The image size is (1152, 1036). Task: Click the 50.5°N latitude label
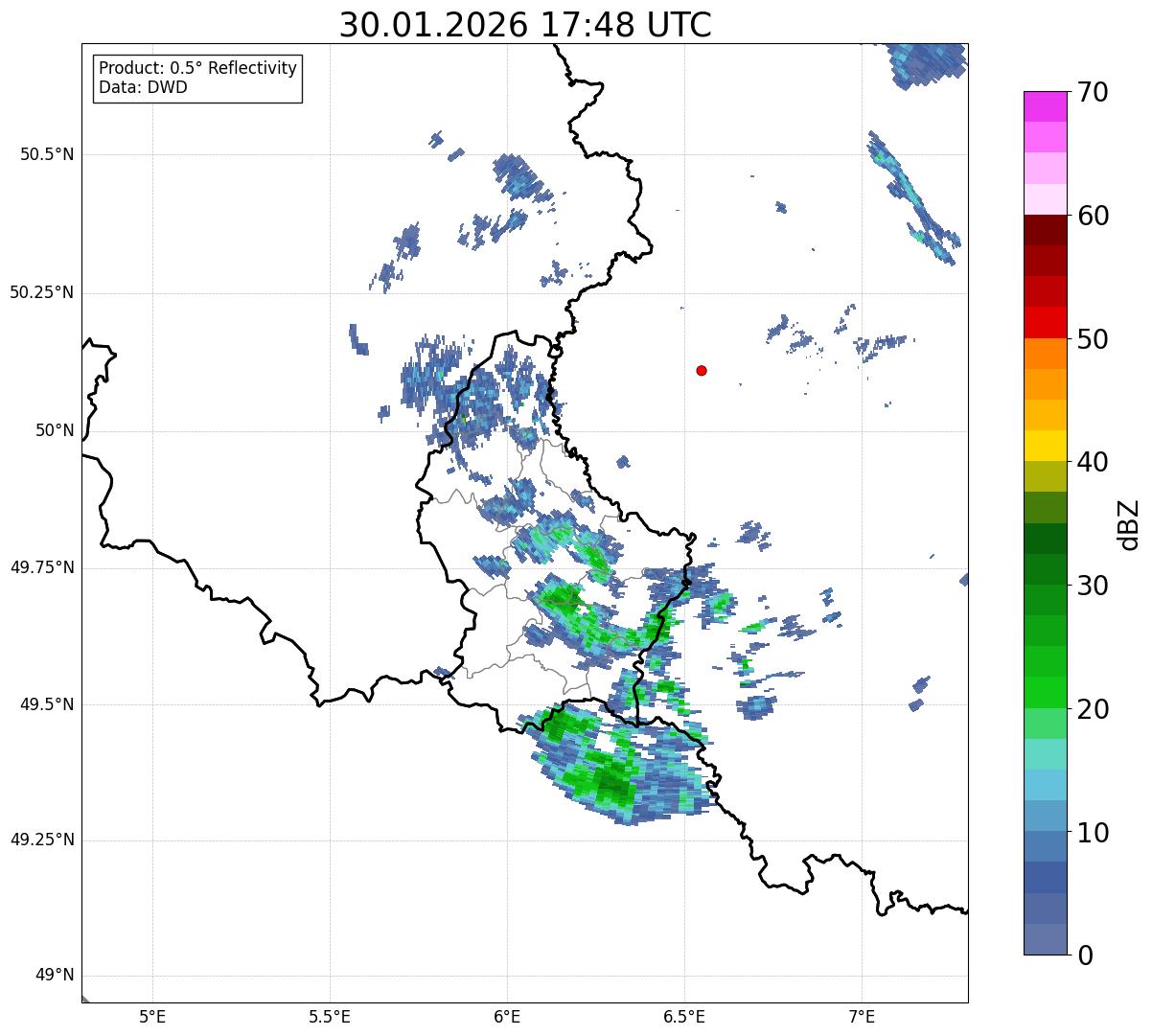coord(47,155)
